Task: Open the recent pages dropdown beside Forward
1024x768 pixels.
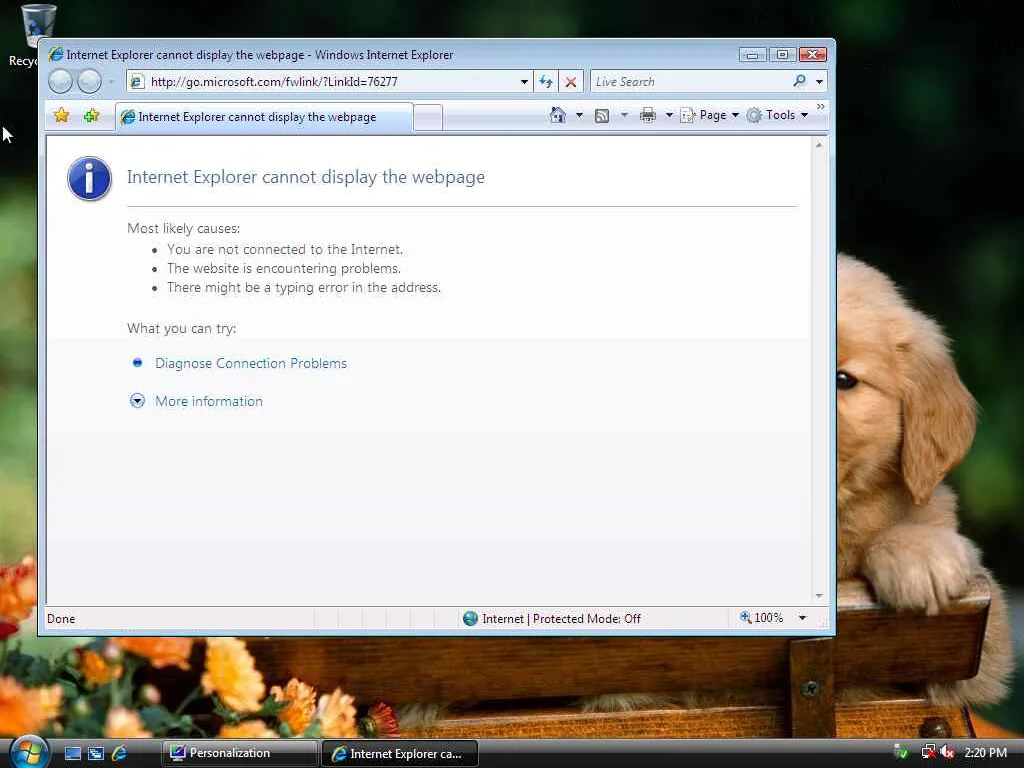Action: 111,82
